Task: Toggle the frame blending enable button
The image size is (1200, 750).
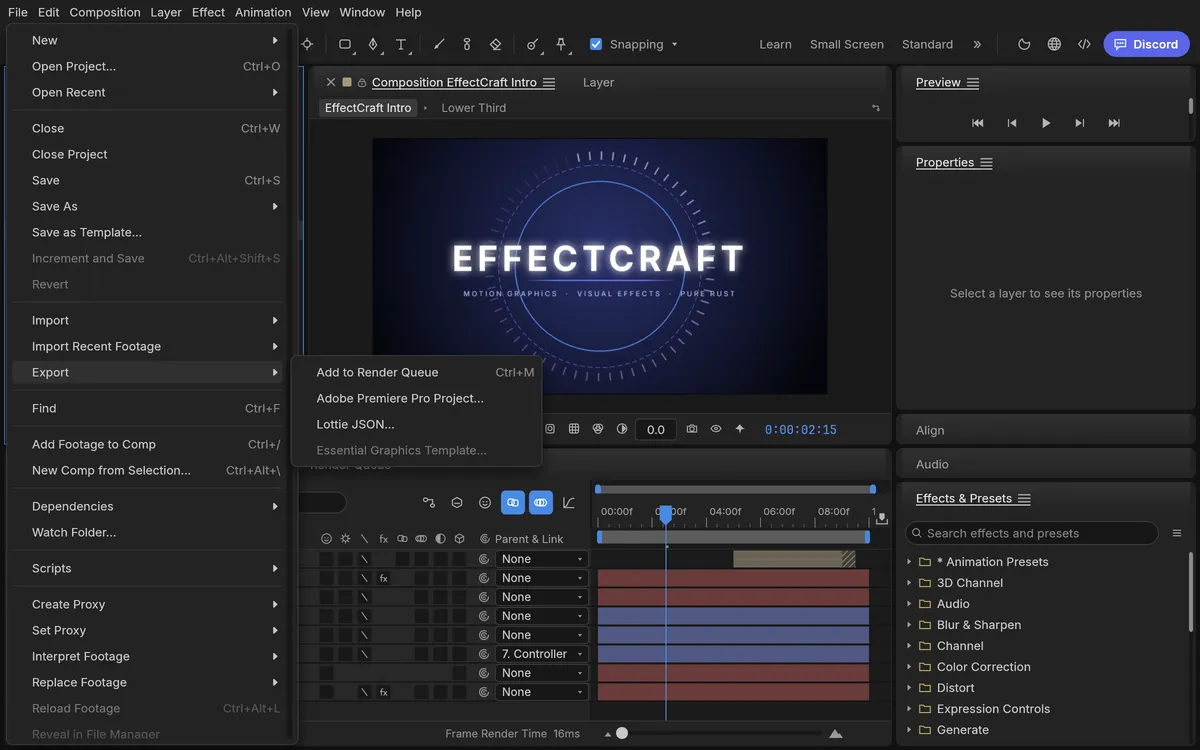Action: [x=513, y=502]
